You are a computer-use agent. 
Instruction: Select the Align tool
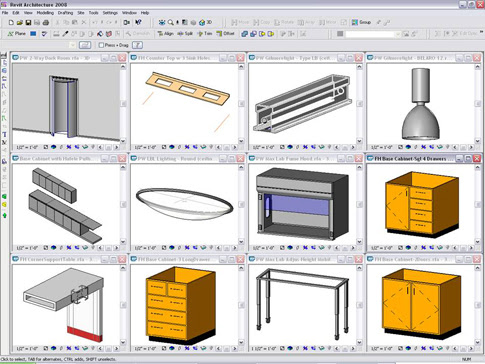point(165,34)
